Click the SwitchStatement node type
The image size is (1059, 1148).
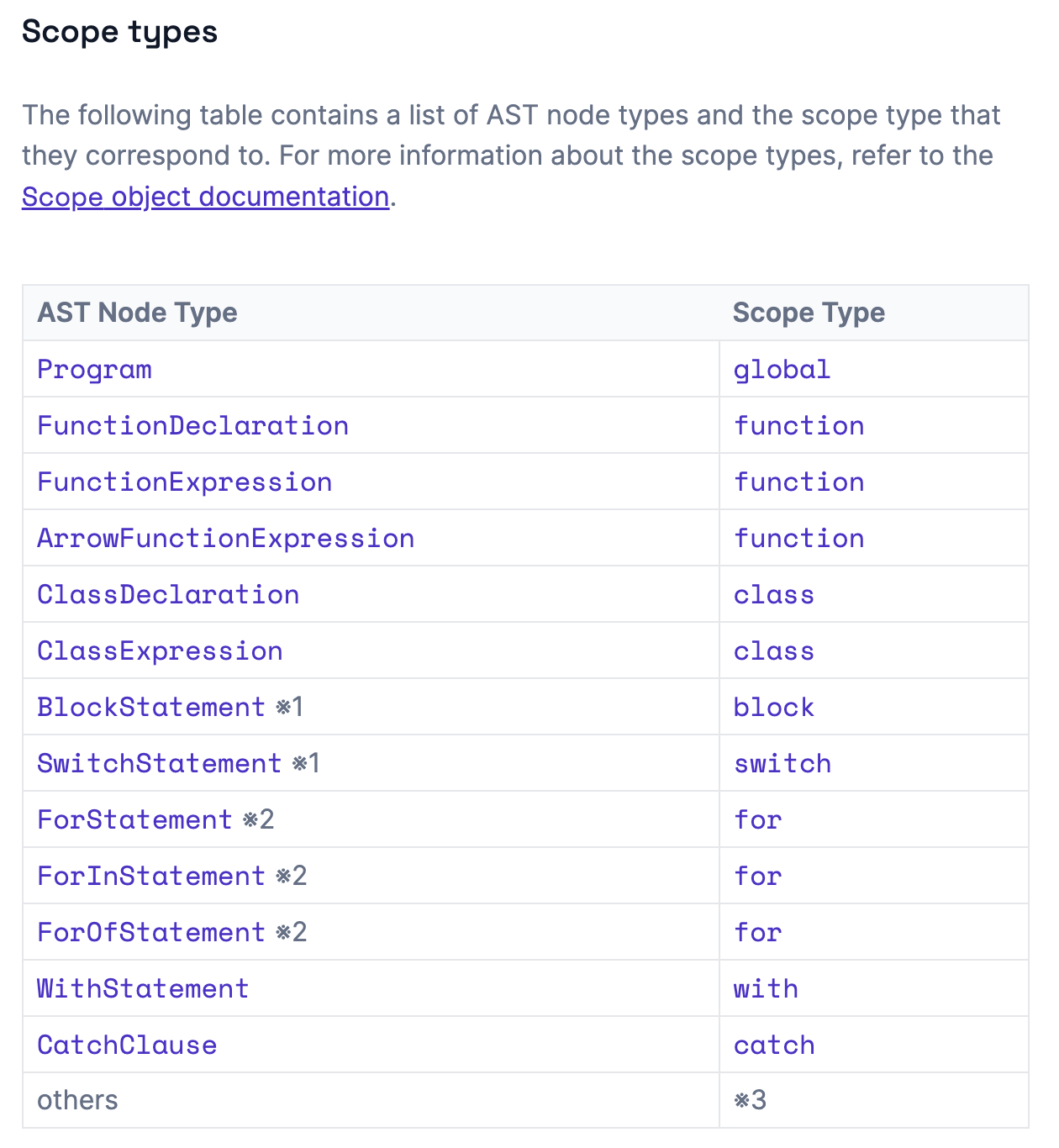coord(159,764)
